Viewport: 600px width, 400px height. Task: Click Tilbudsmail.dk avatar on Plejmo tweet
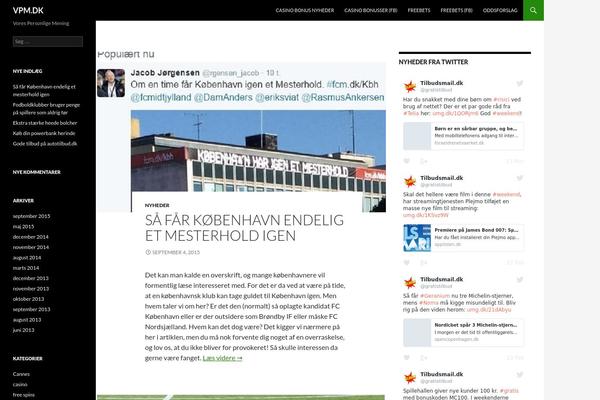[x=410, y=181]
